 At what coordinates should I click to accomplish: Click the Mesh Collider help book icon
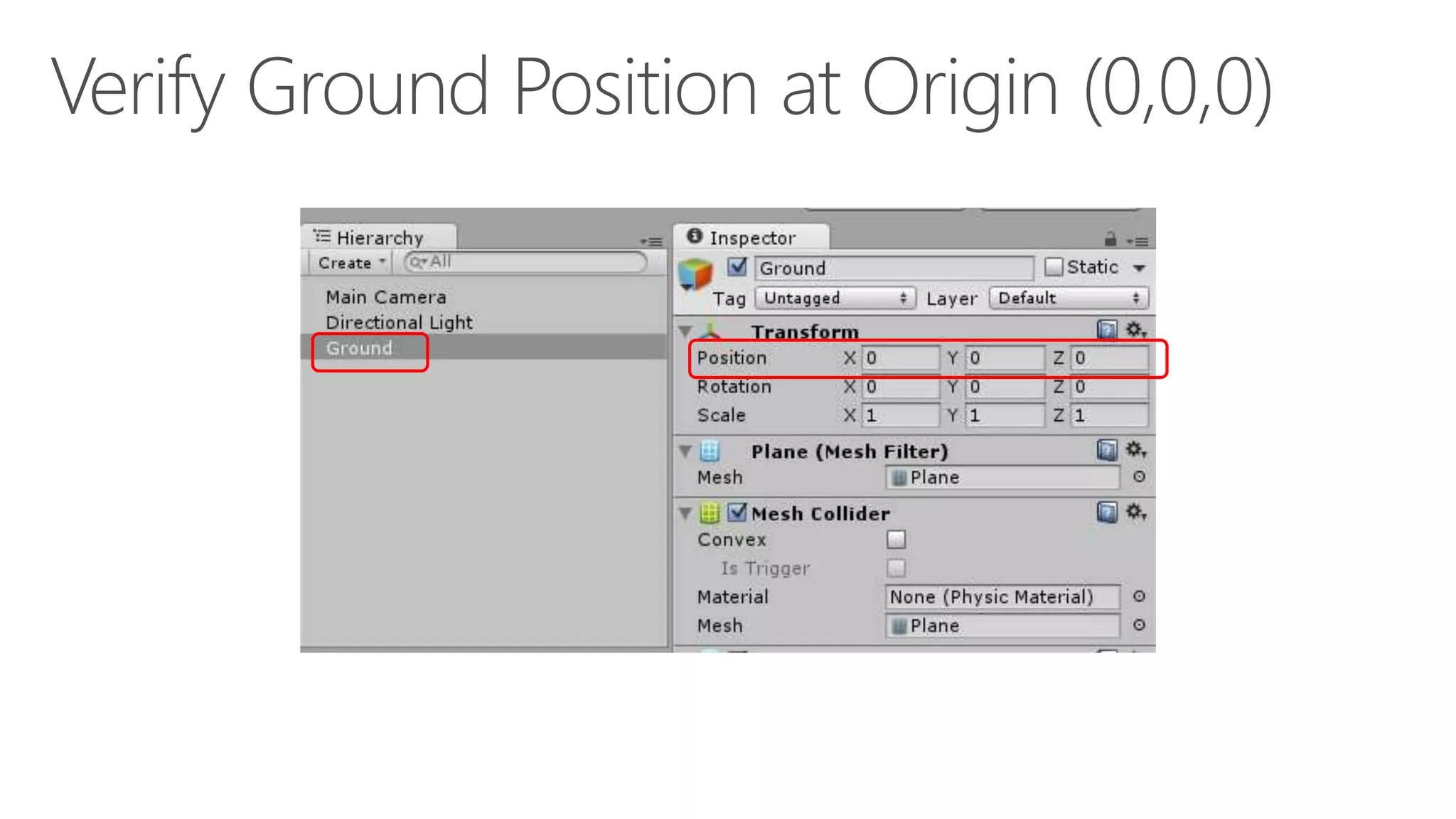(1106, 512)
